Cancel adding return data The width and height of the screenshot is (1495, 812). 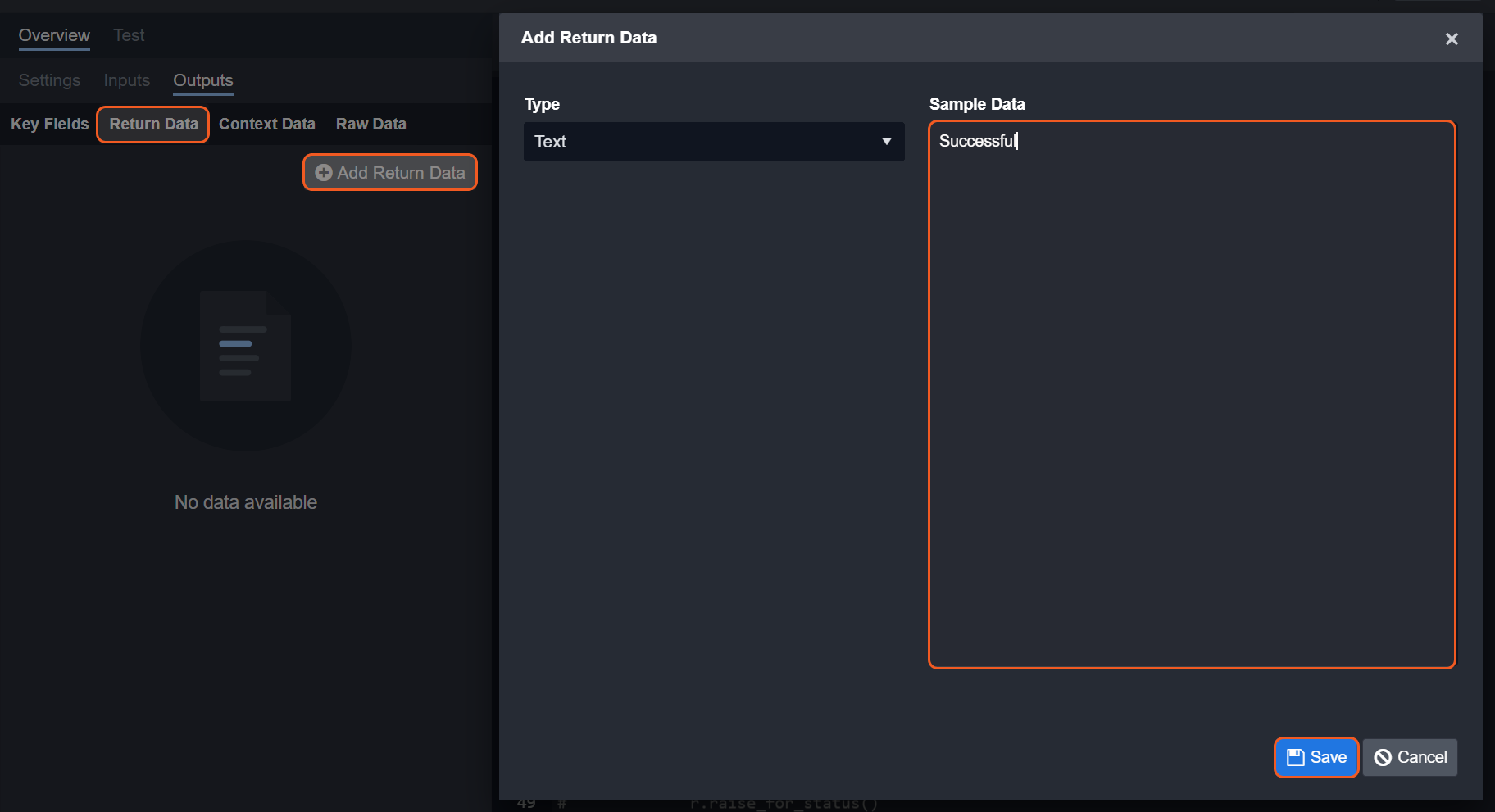click(x=1410, y=757)
